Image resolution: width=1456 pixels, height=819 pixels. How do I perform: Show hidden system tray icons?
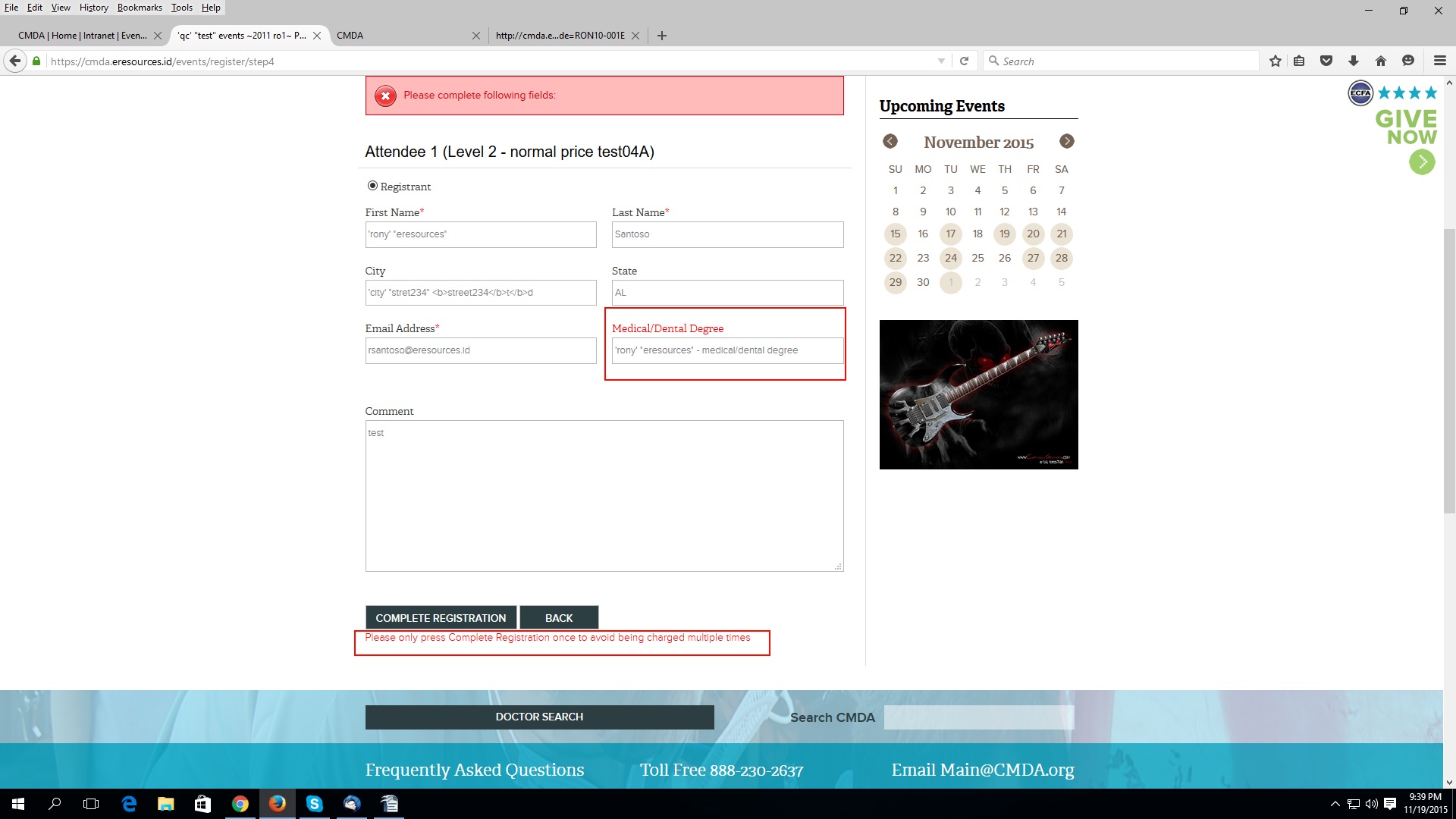coord(1335,804)
